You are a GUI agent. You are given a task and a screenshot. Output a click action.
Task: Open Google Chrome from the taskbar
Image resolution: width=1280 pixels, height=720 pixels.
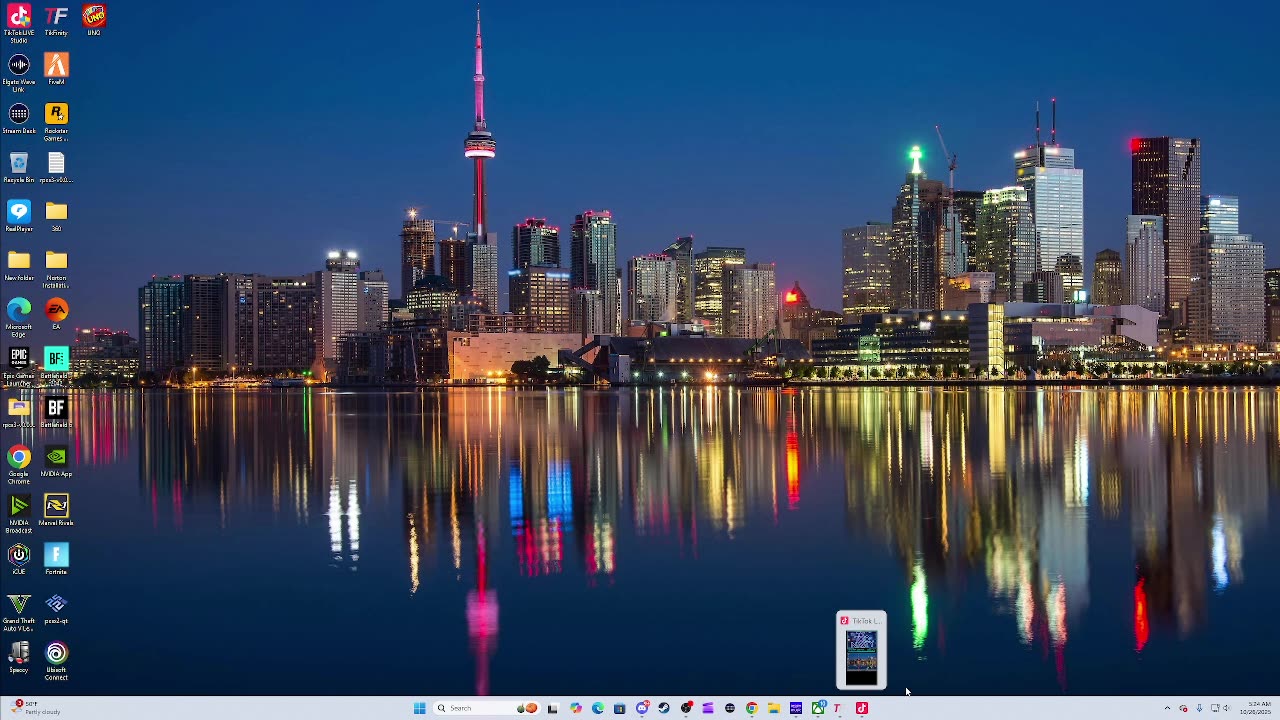(x=752, y=708)
